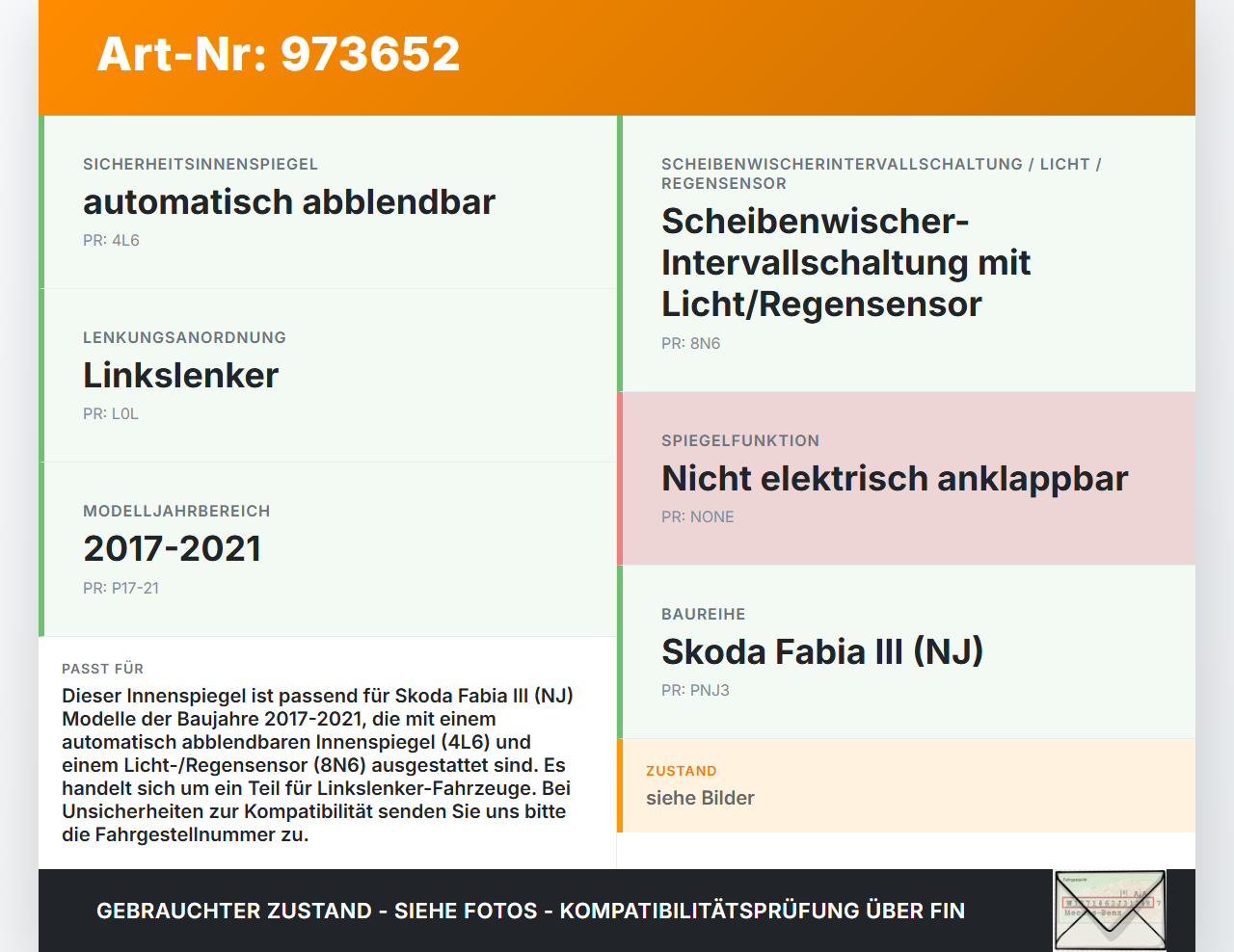Click the envelope icon with the Fahrgestellnummer
The height and width of the screenshot is (952, 1234).
(x=1109, y=911)
